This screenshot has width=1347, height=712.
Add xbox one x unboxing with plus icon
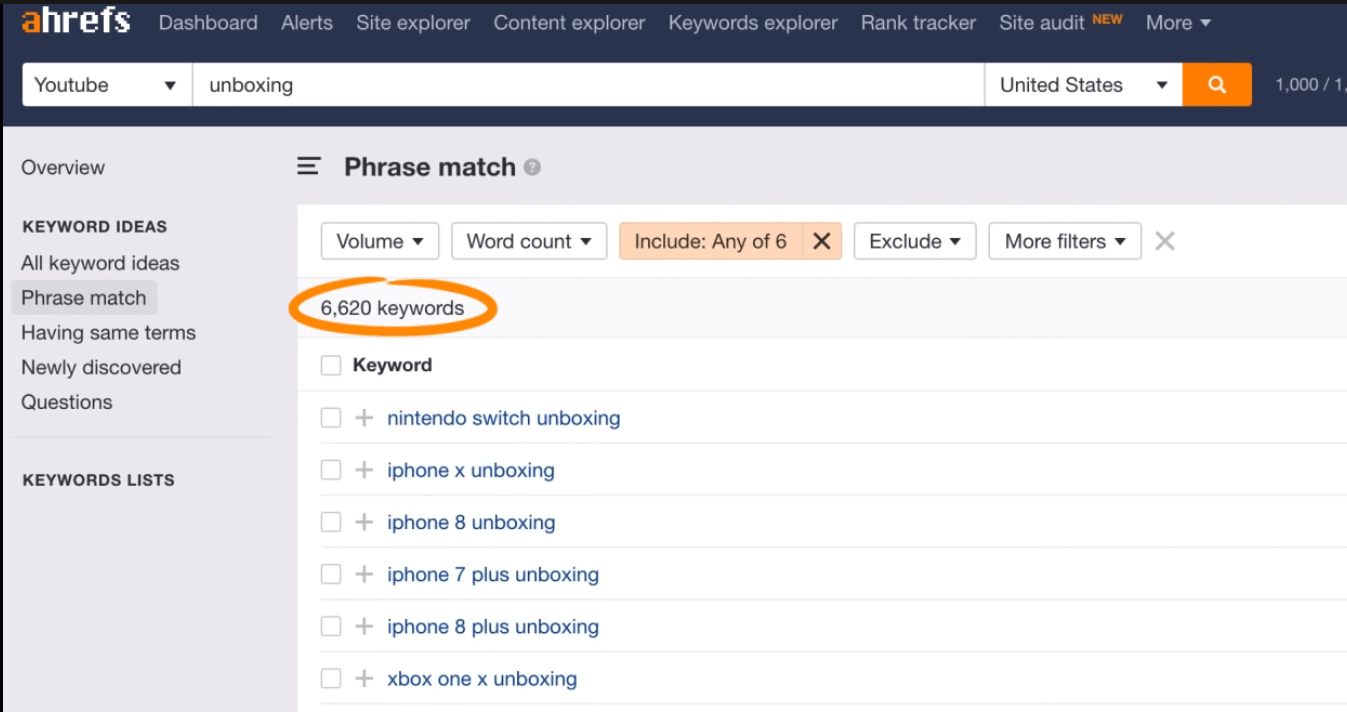pos(364,678)
